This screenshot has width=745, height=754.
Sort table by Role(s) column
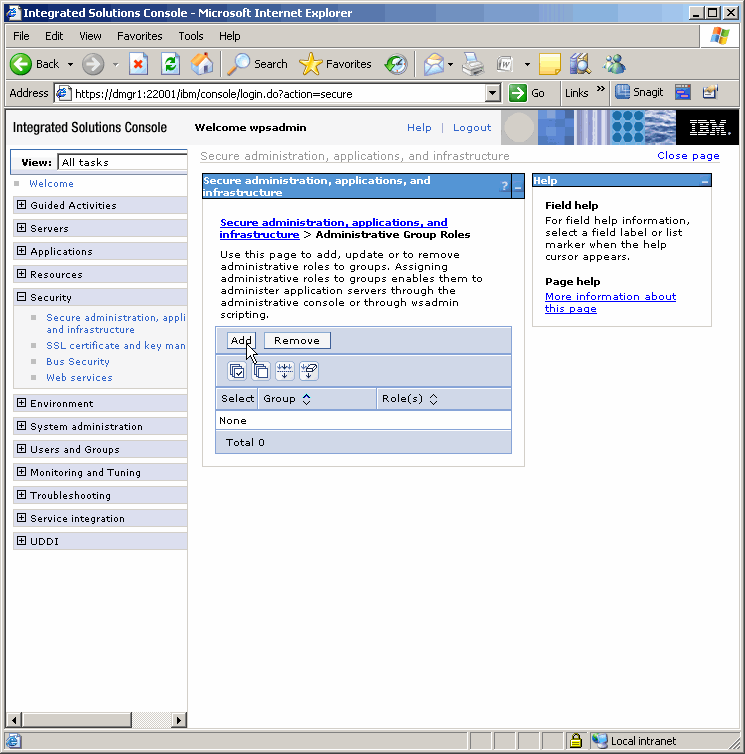[x=433, y=399]
